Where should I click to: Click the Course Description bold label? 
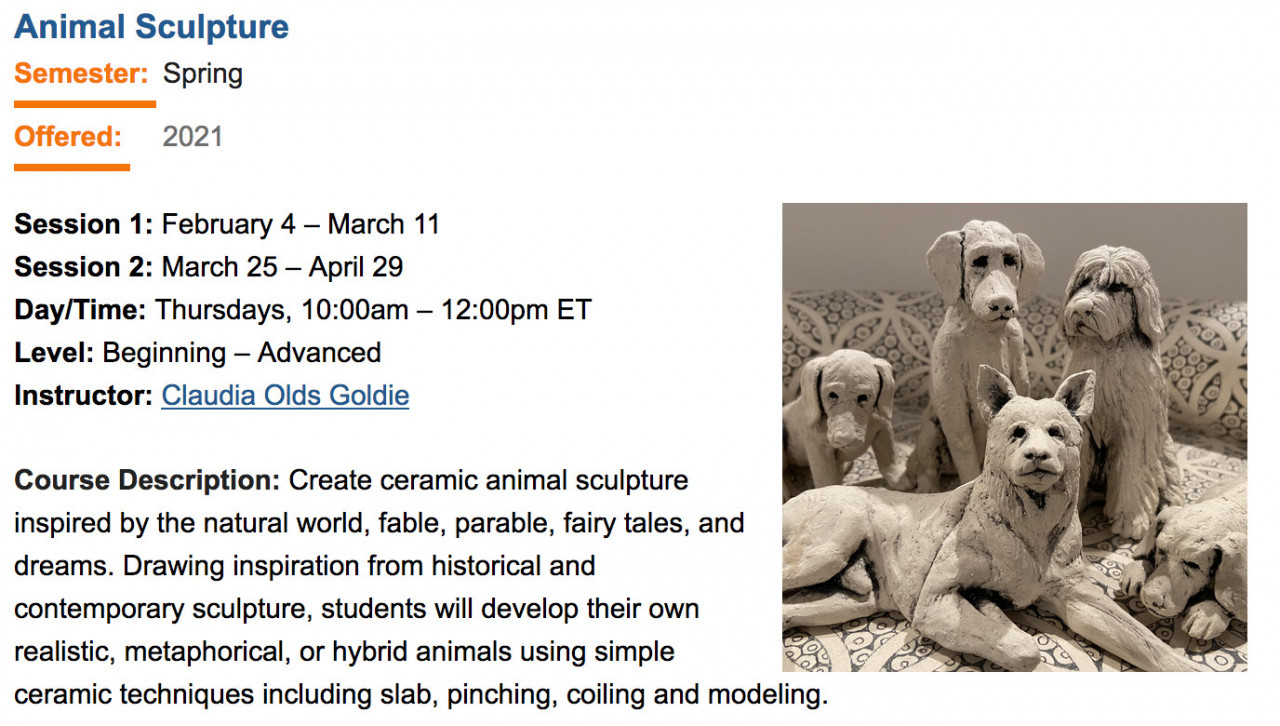coord(147,481)
